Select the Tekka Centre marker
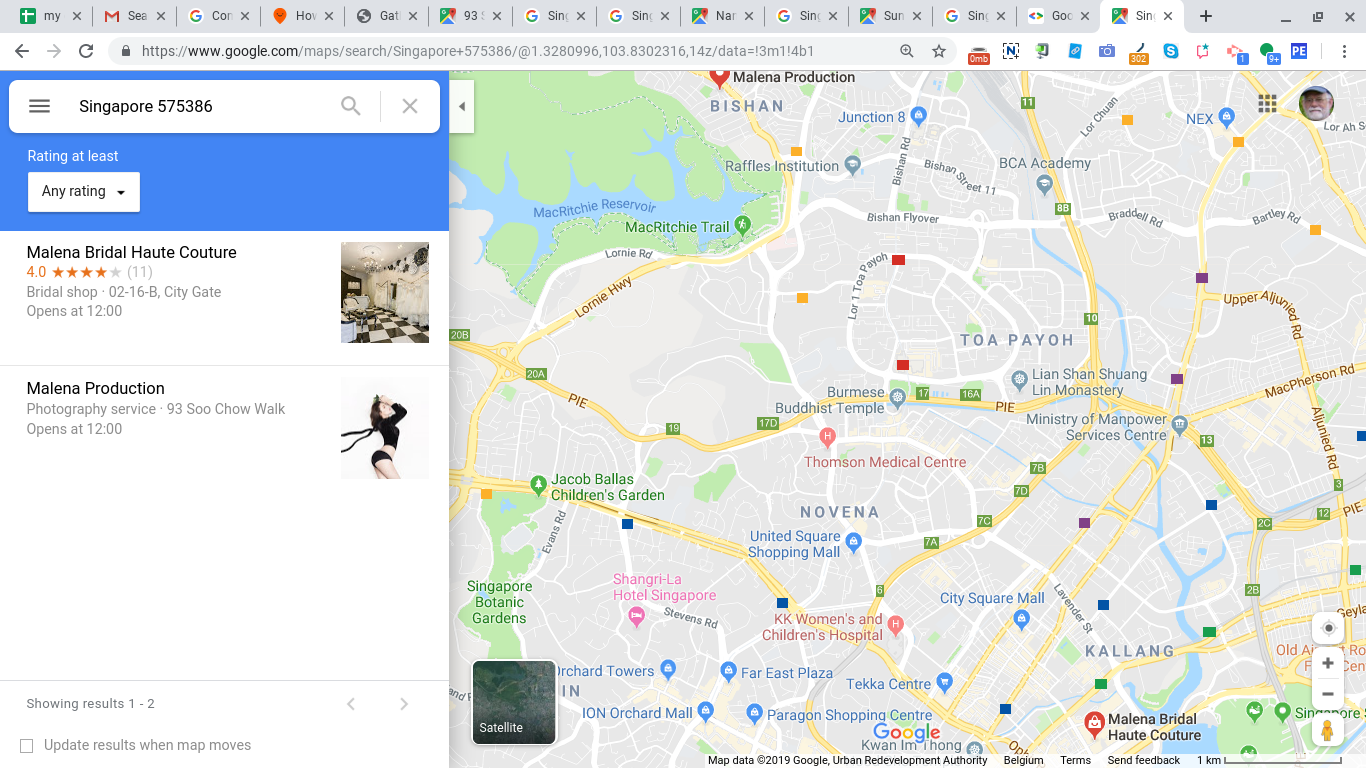 click(944, 683)
